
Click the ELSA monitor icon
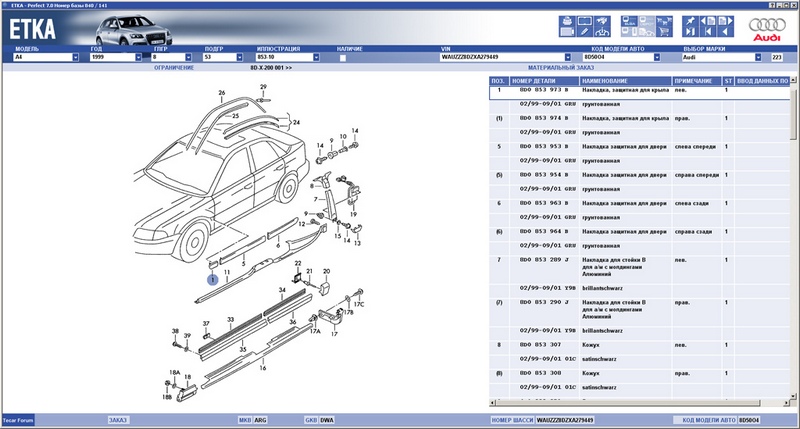pyautogui.click(x=629, y=21)
